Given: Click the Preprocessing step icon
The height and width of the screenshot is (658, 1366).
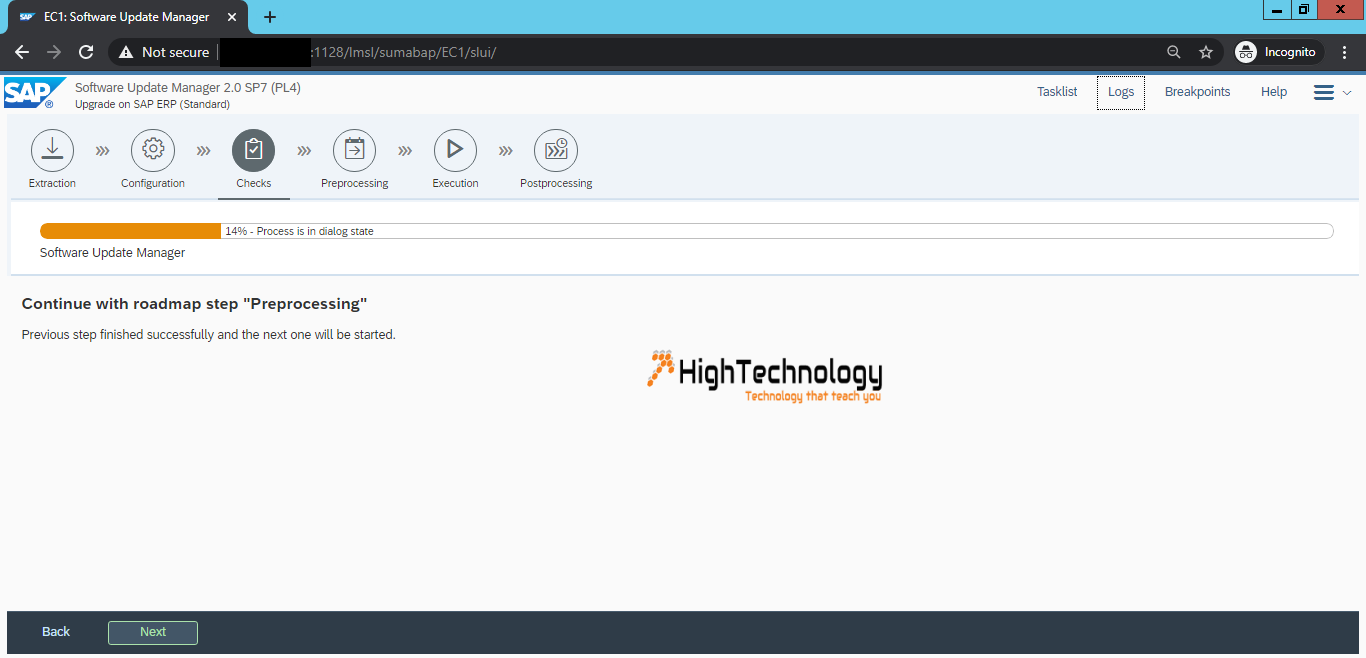Looking at the screenshot, I should click(355, 150).
